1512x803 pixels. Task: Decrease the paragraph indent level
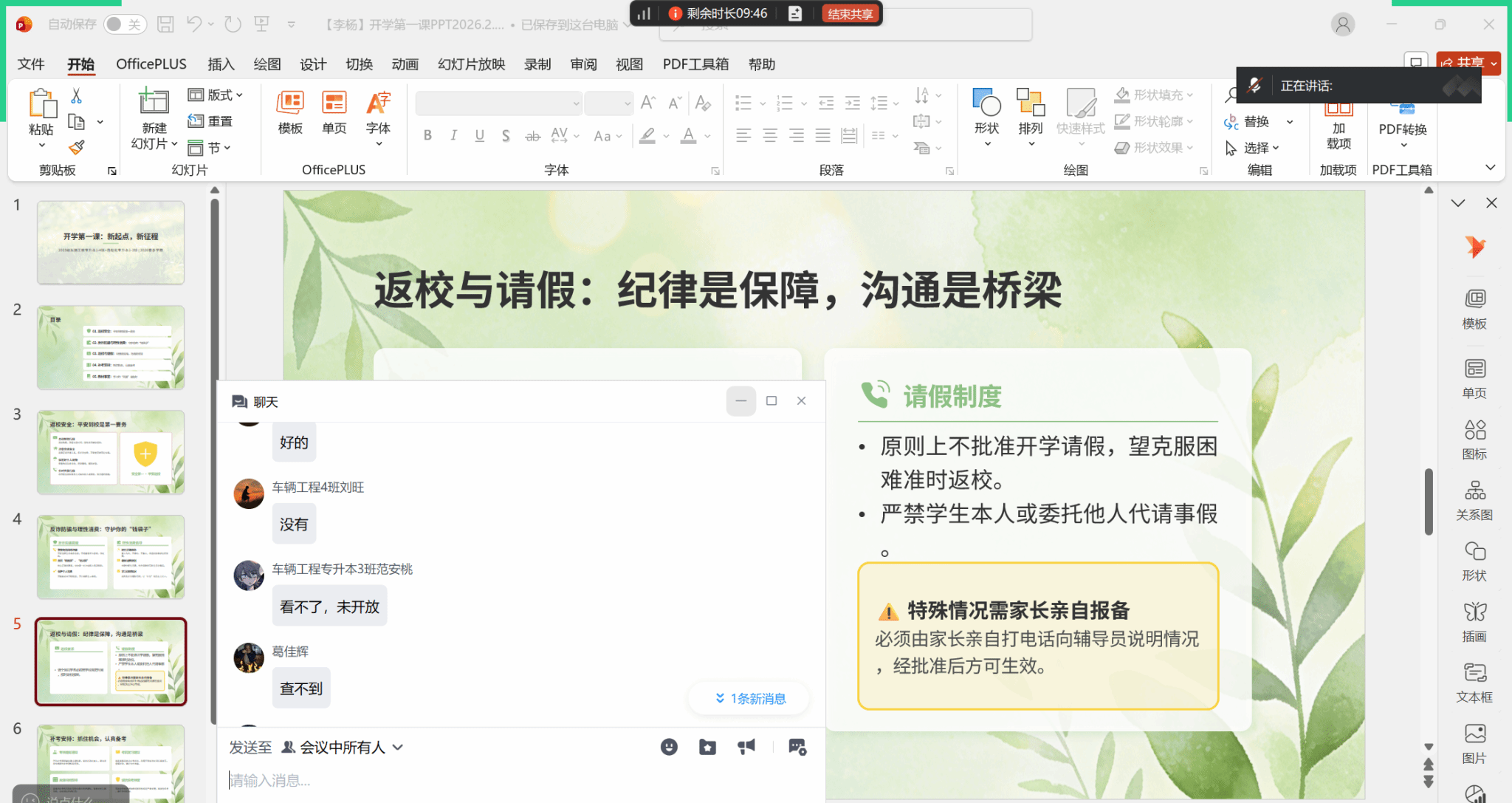click(x=826, y=103)
